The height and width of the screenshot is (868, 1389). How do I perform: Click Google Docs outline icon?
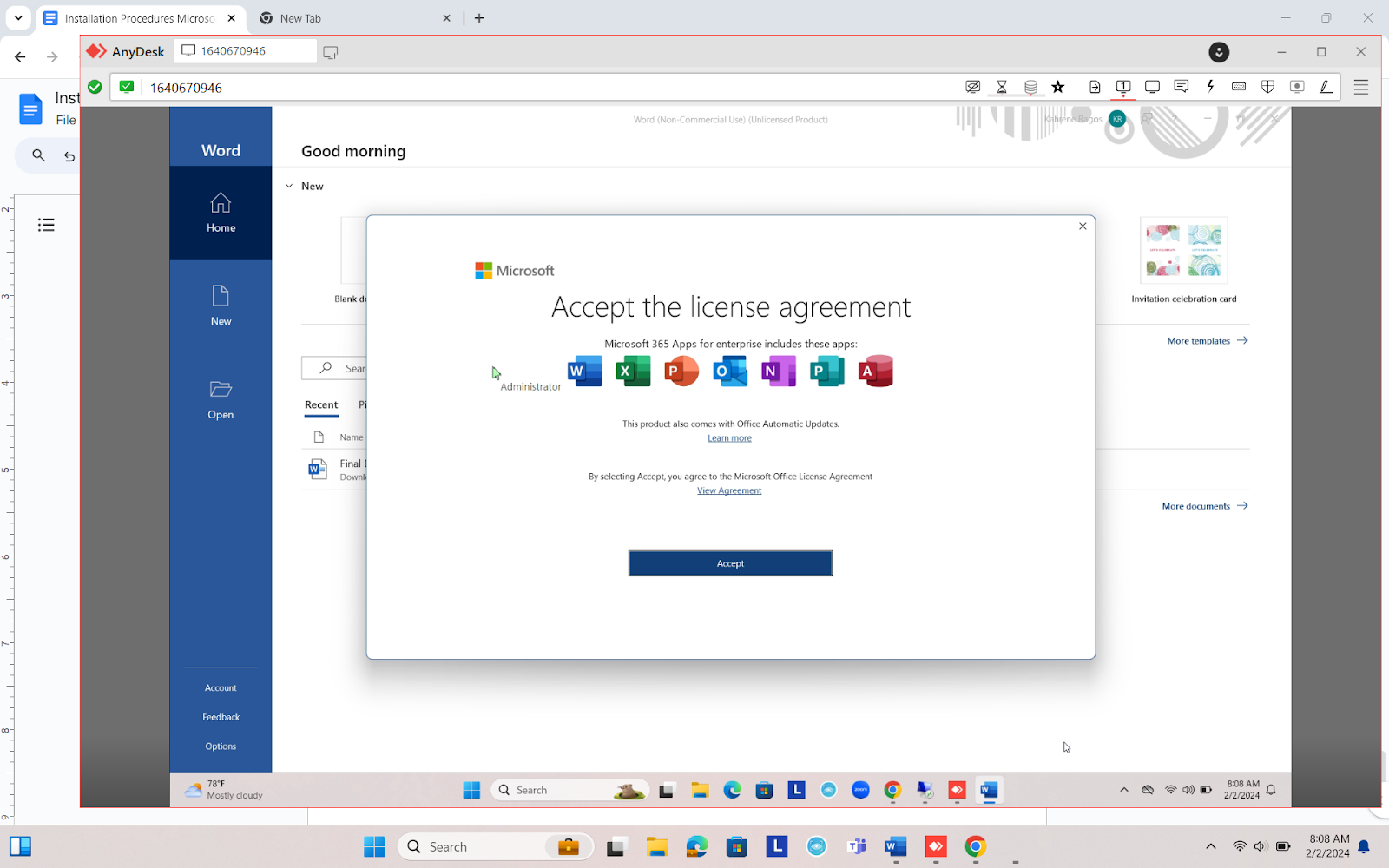point(46,225)
